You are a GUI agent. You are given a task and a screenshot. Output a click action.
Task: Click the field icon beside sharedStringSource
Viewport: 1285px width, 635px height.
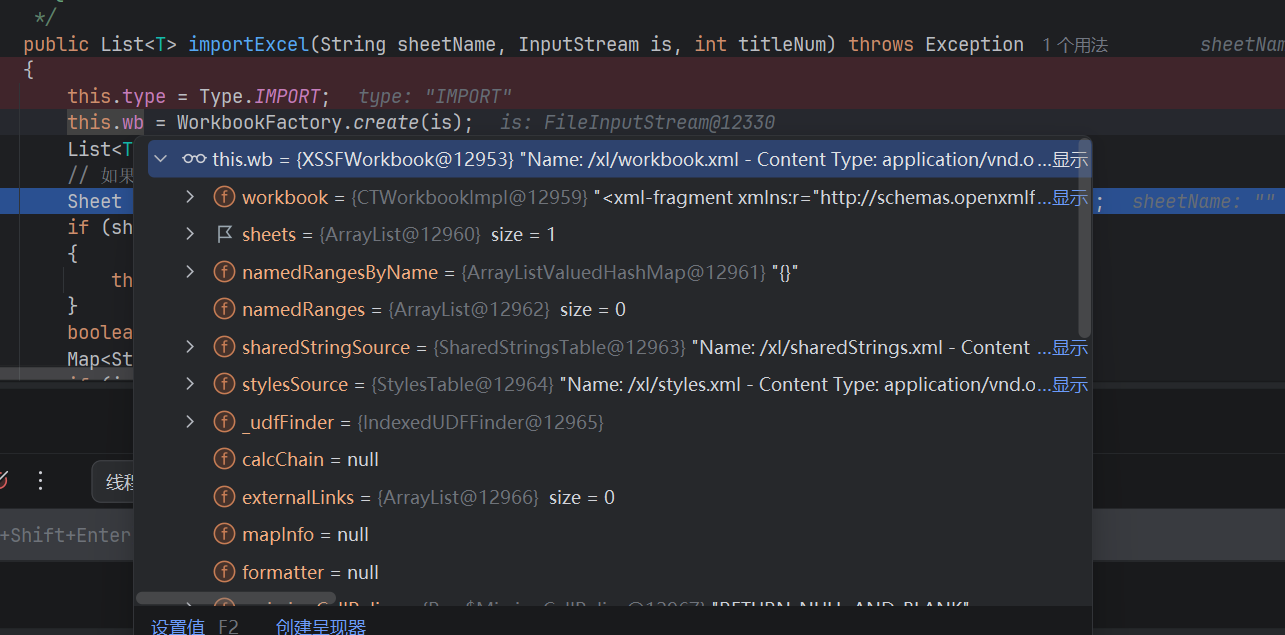(x=225, y=347)
